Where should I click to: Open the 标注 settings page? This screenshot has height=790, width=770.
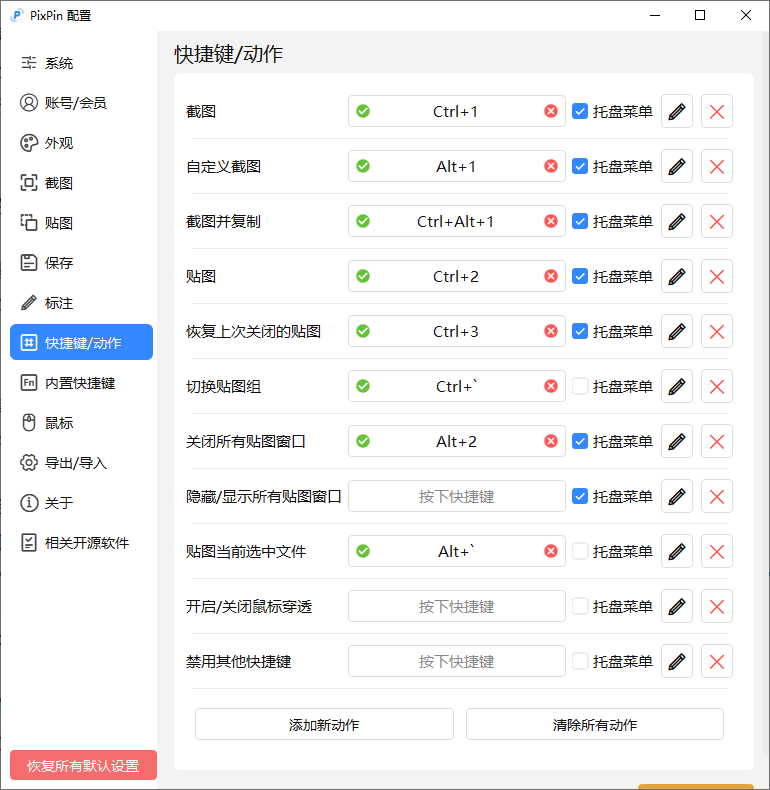pos(81,303)
